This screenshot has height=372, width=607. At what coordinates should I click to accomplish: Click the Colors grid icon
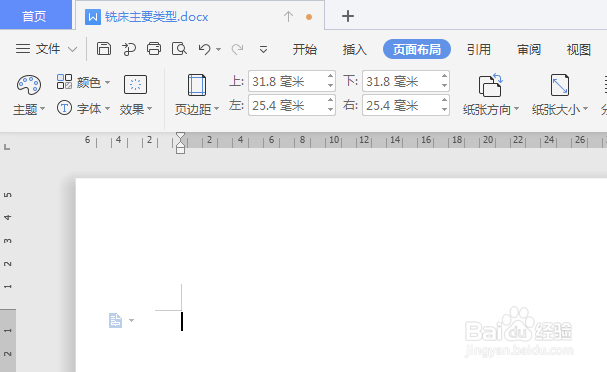coord(64,82)
